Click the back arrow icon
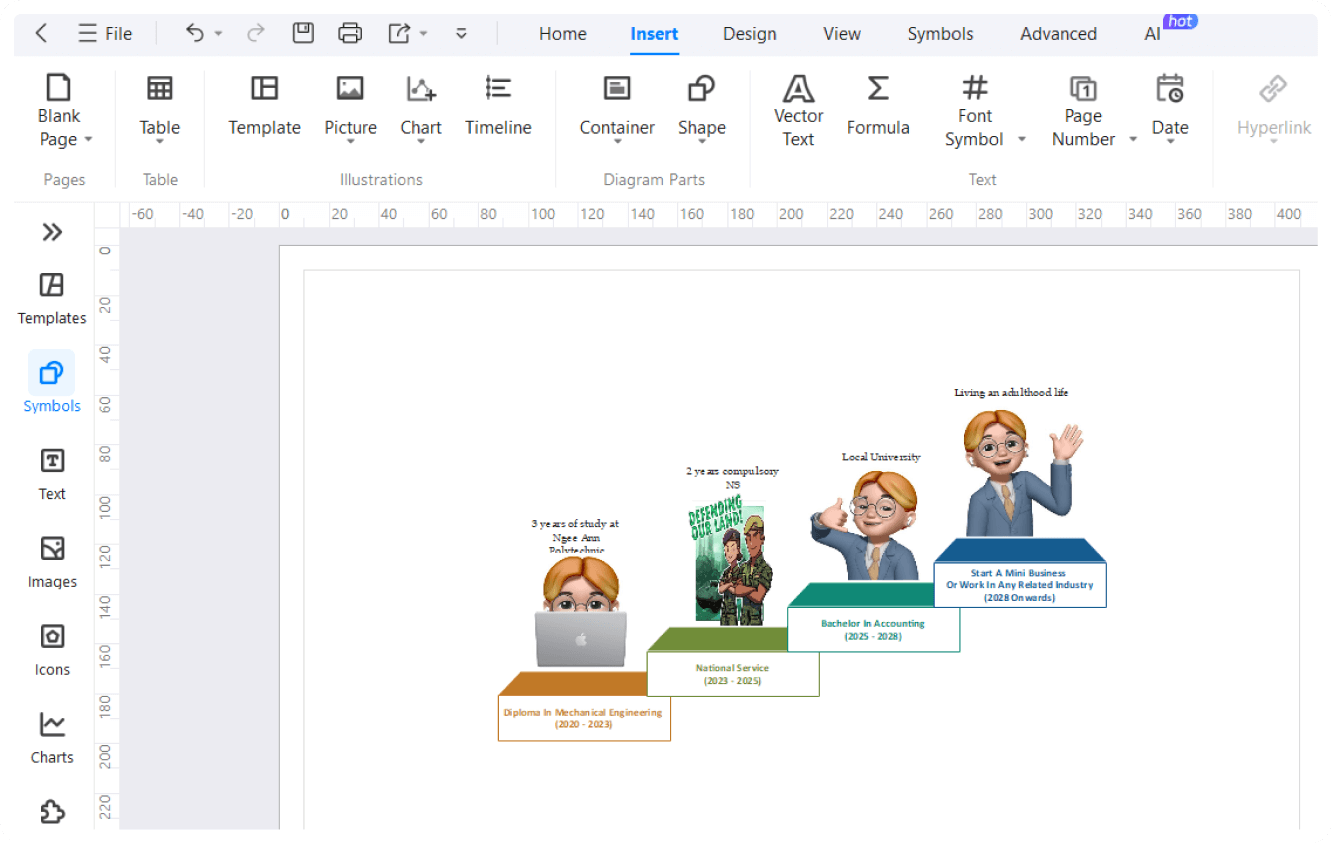 pyautogui.click(x=41, y=33)
